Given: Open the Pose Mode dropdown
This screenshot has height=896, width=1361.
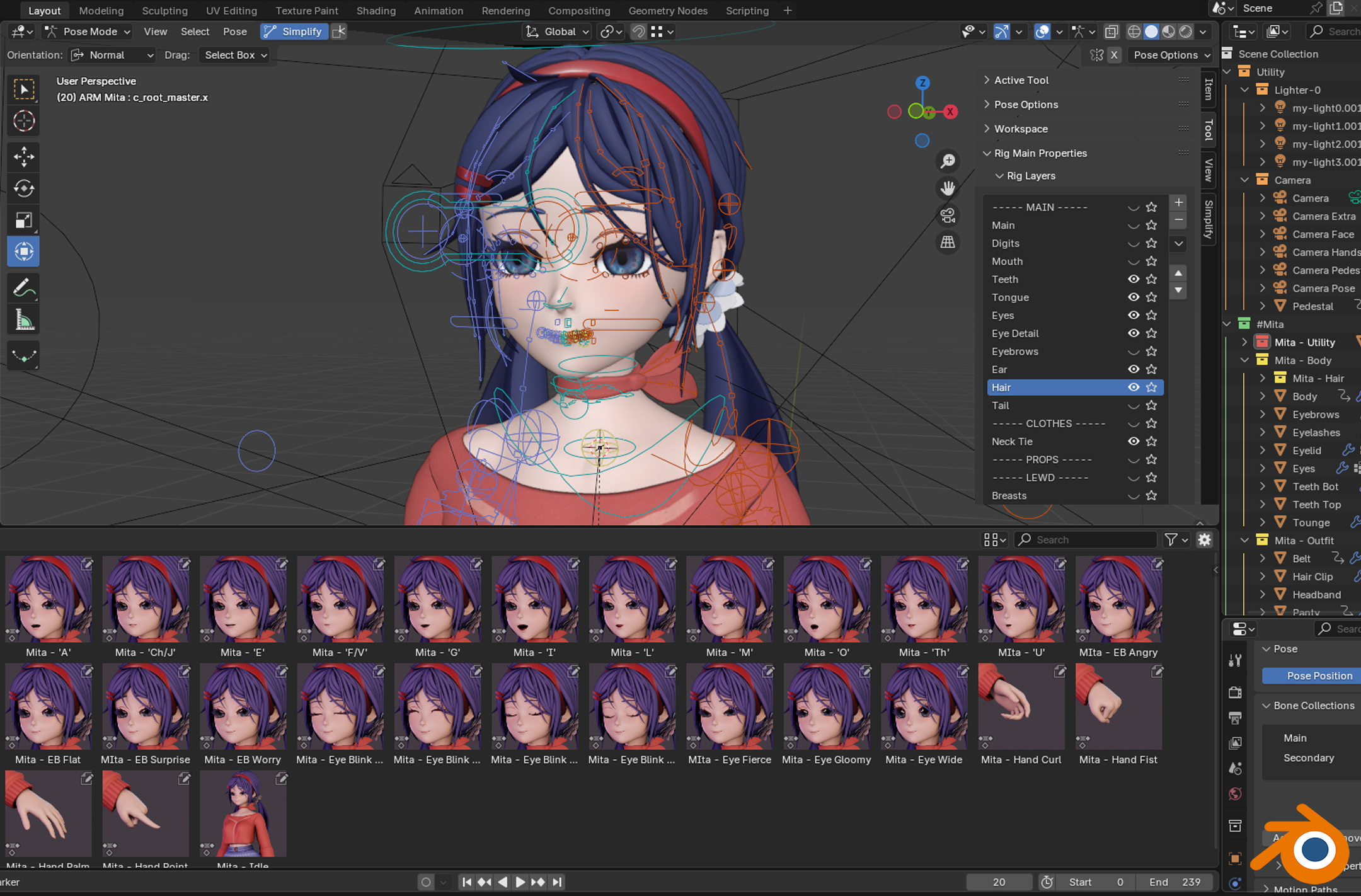Looking at the screenshot, I should click(x=88, y=32).
